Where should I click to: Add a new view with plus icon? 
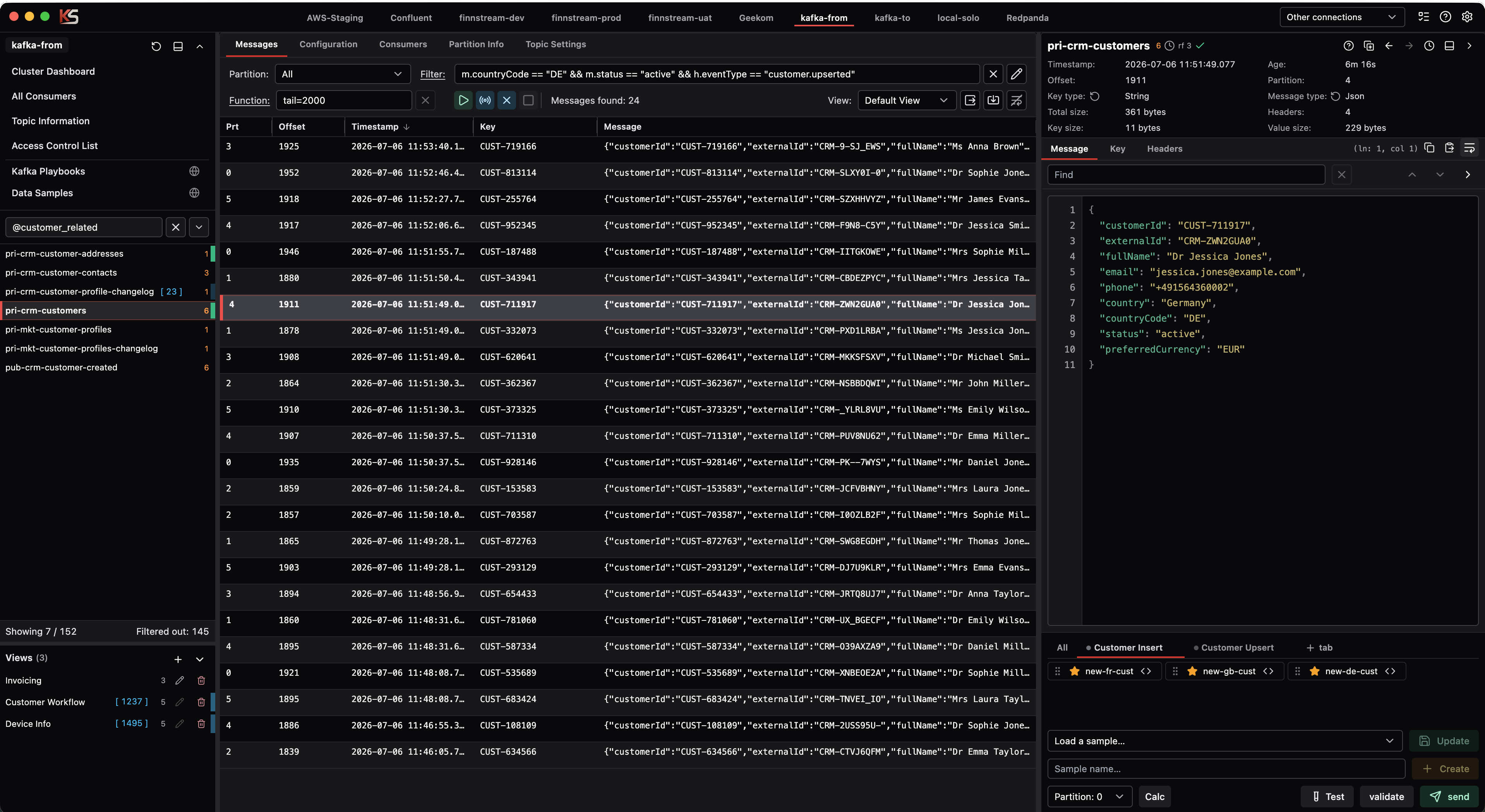(x=178, y=659)
